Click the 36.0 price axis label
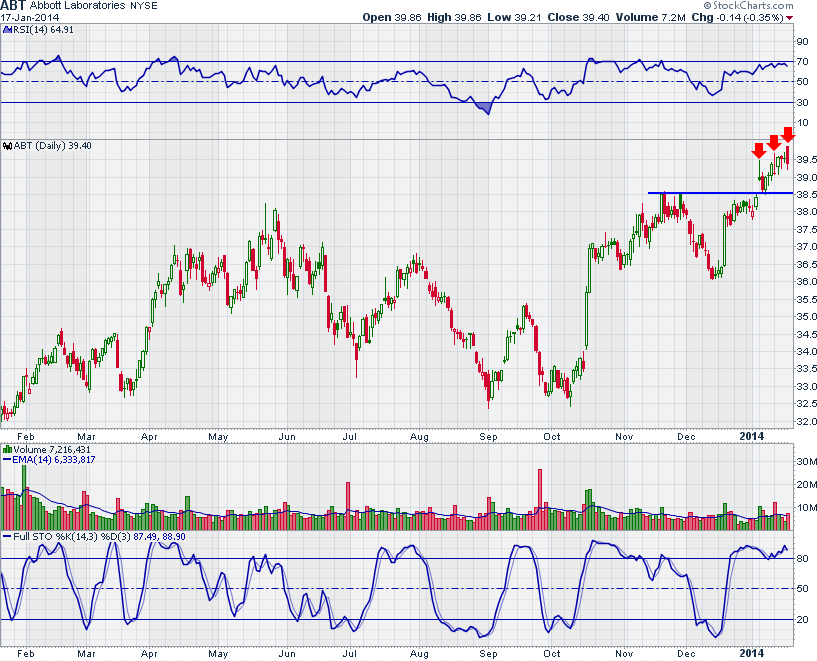Image resolution: width=817 pixels, height=661 pixels. 807,281
